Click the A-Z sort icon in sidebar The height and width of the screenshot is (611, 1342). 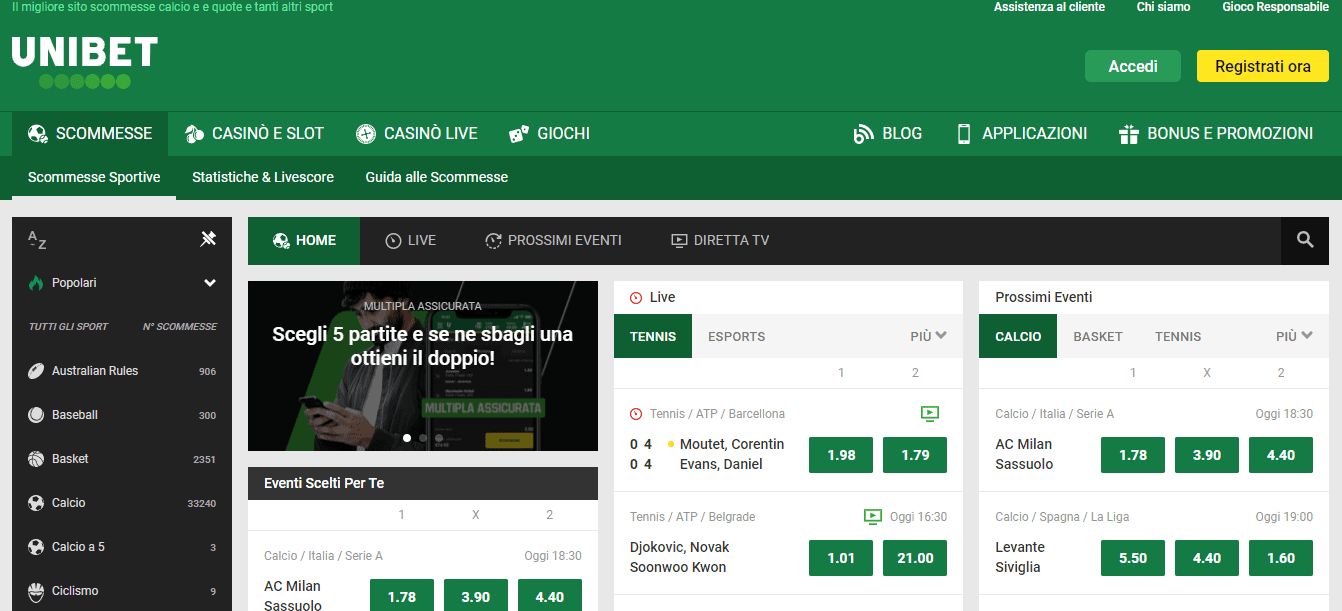coord(37,239)
